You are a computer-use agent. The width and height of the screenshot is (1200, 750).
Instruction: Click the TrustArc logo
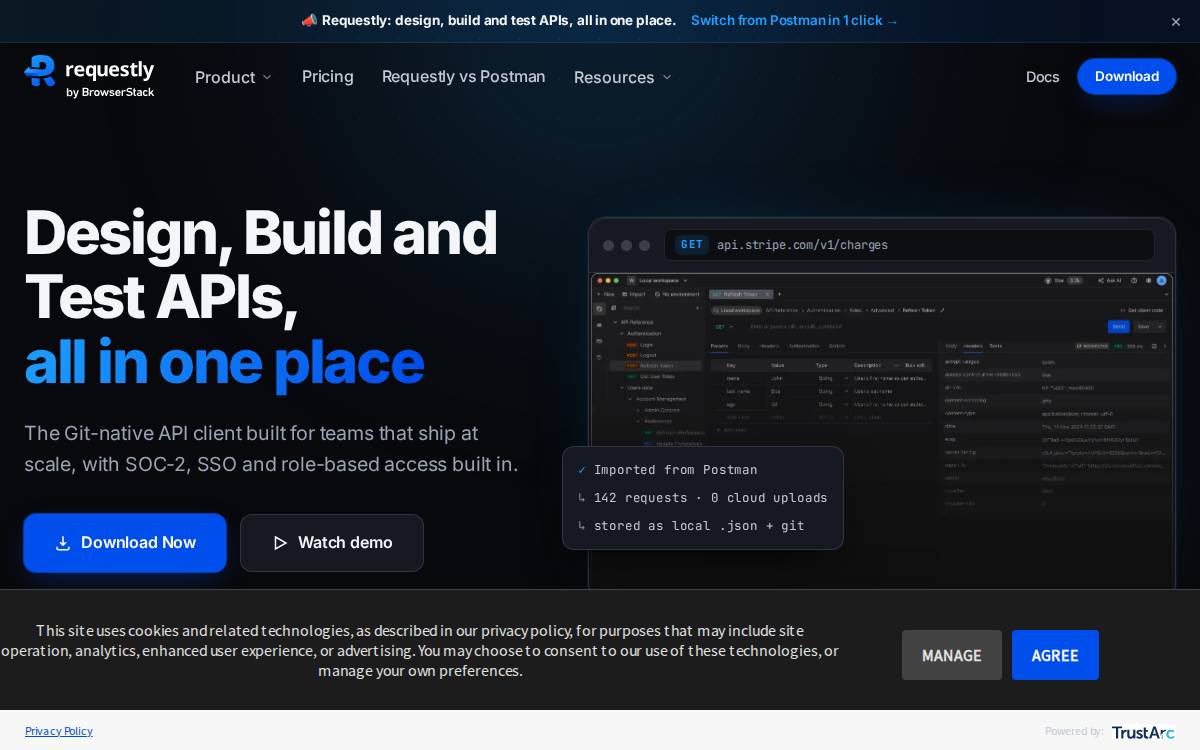tap(1143, 732)
